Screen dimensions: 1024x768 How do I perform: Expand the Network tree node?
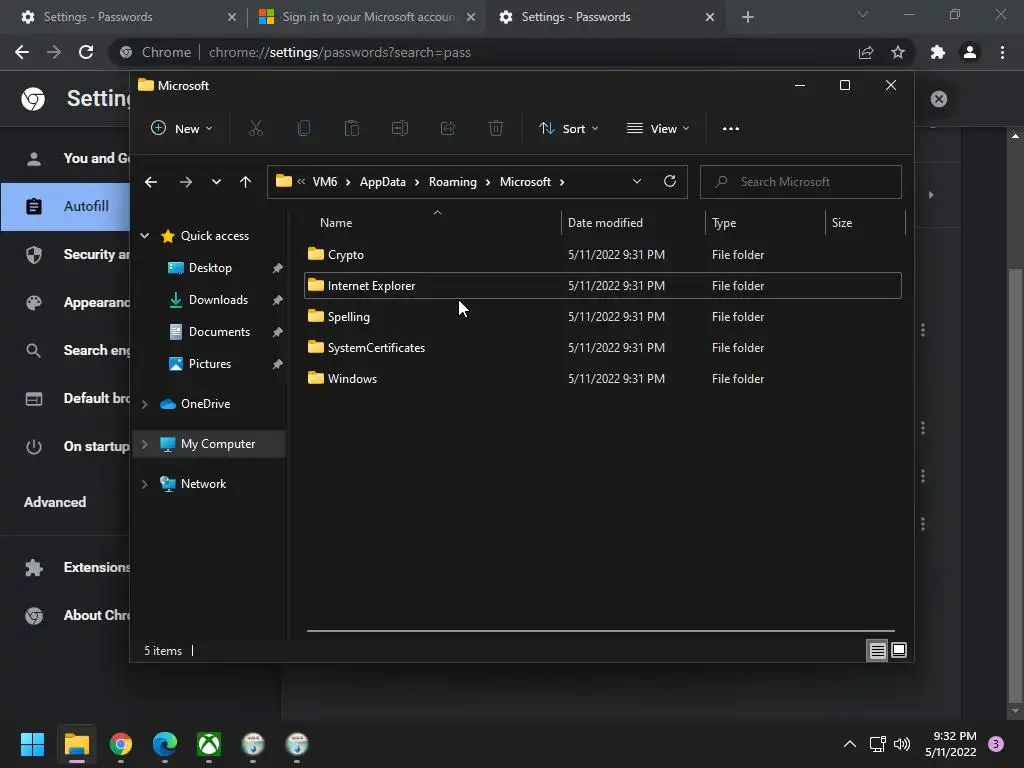144,484
